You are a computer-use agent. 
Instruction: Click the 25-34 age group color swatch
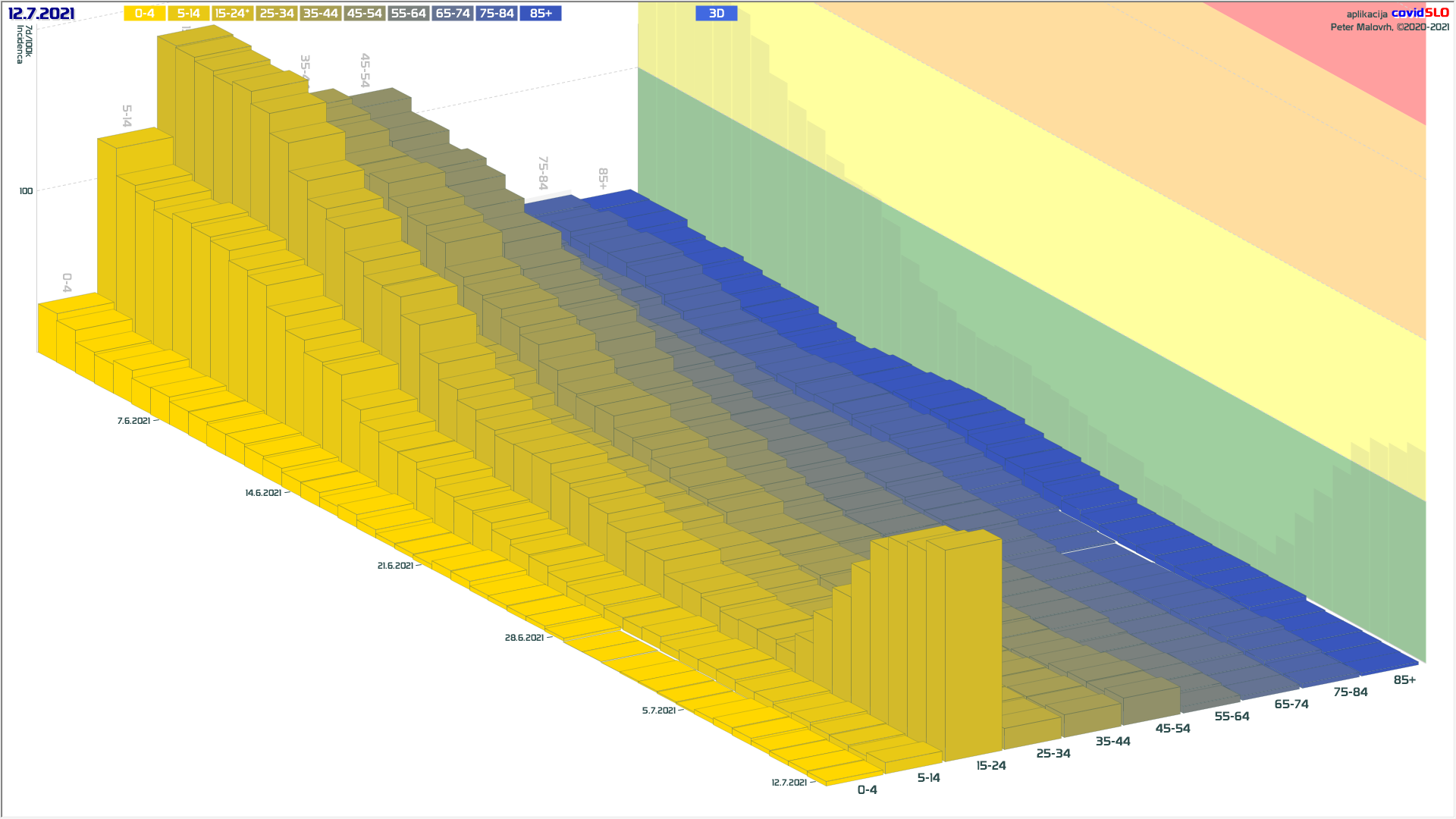[x=276, y=14]
